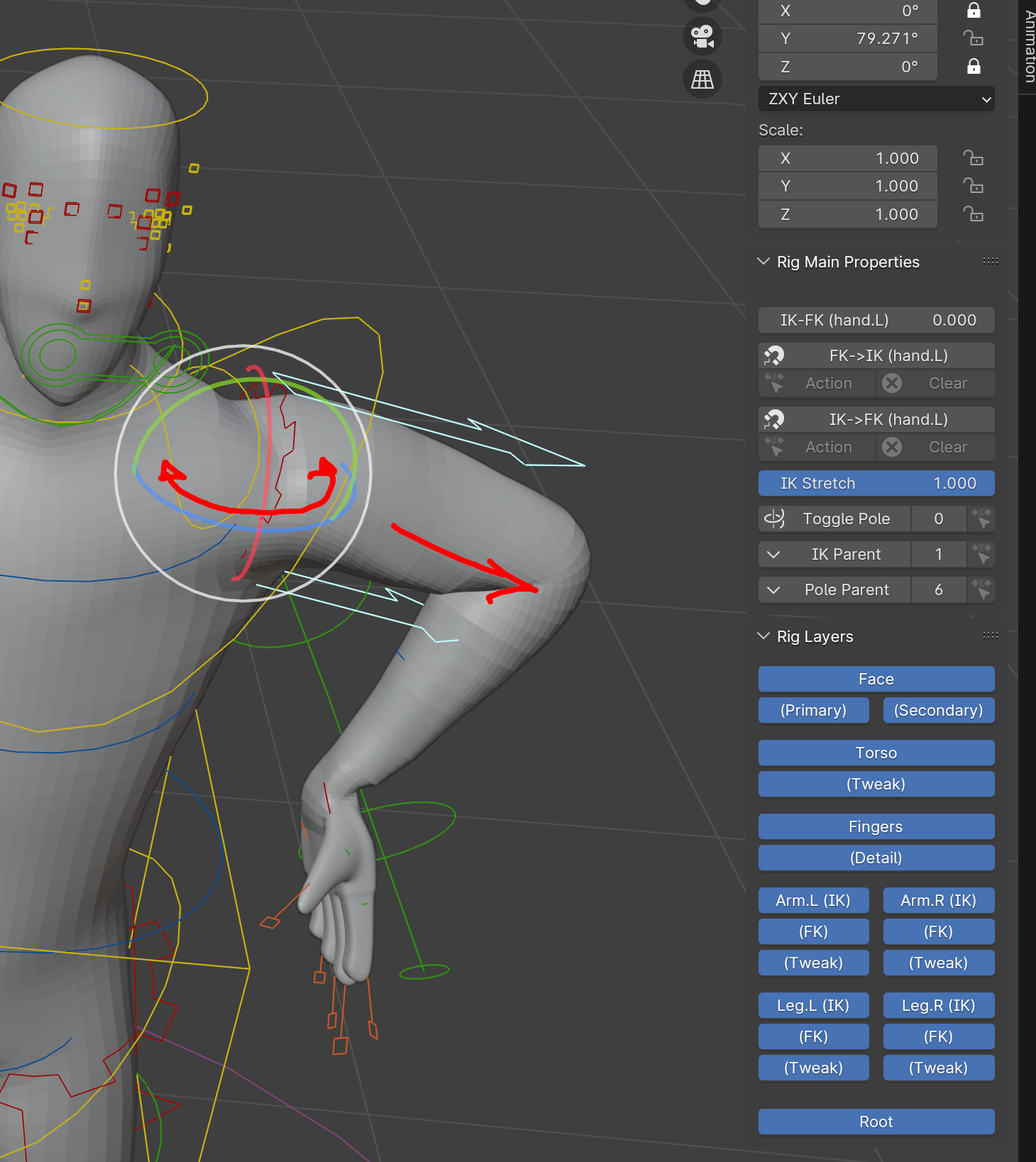Lock the rotation Y axis padlock
The height and width of the screenshot is (1162, 1036).
tap(974, 38)
